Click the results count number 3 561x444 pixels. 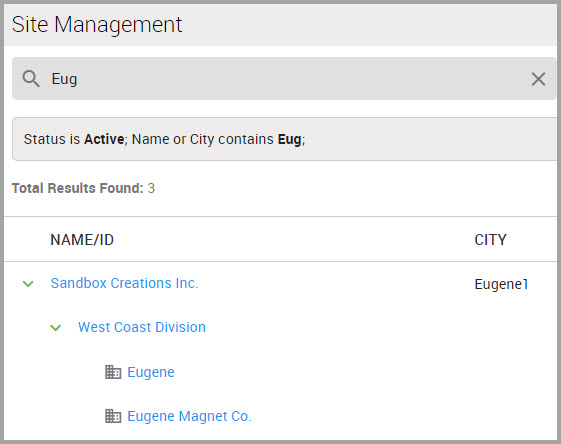151,188
